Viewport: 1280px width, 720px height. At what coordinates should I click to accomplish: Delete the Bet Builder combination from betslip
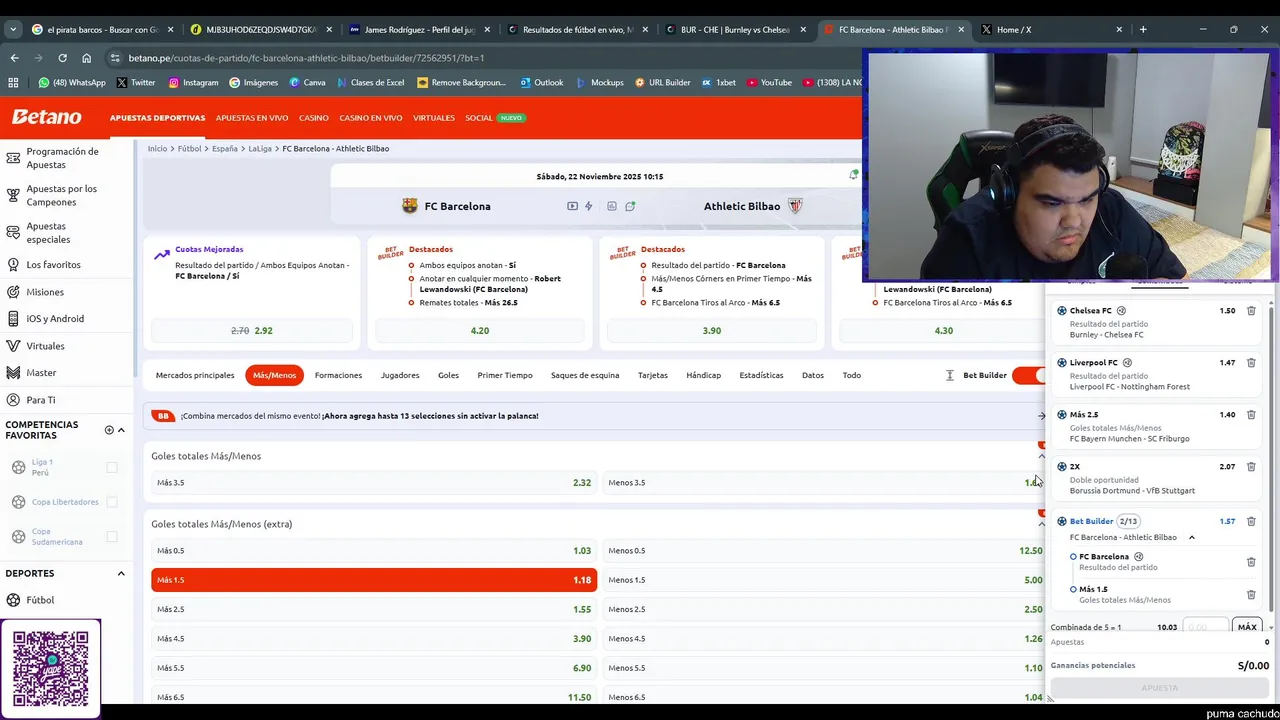[x=1251, y=521]
